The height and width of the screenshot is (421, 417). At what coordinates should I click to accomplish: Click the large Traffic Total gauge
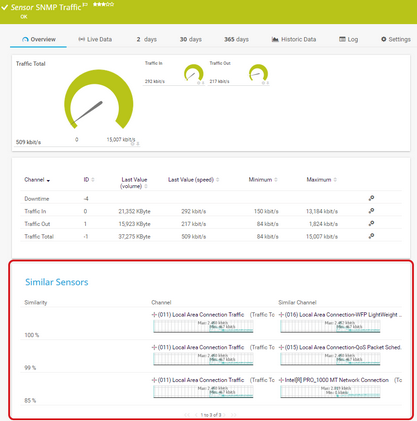tap(99, 99)
